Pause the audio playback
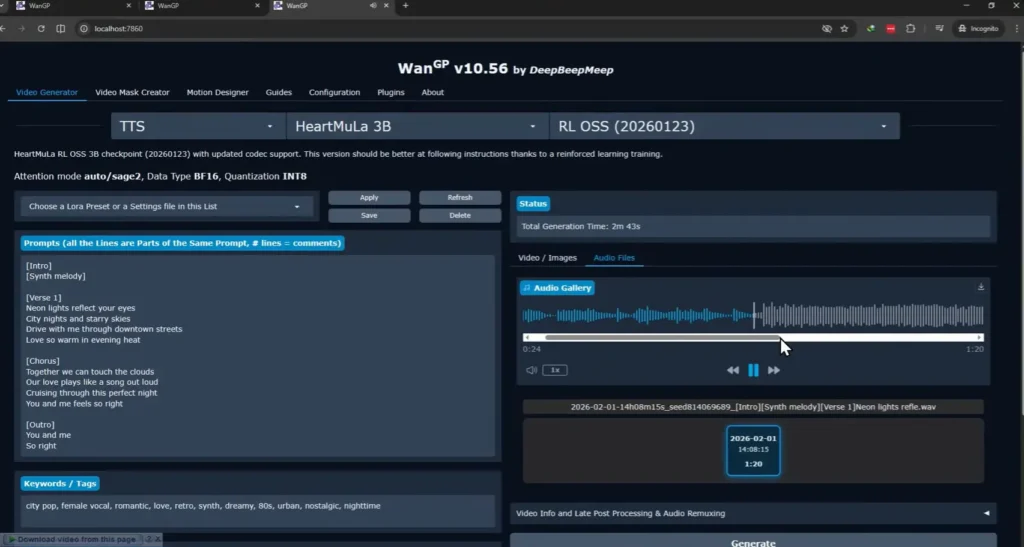 coord(753,370)
